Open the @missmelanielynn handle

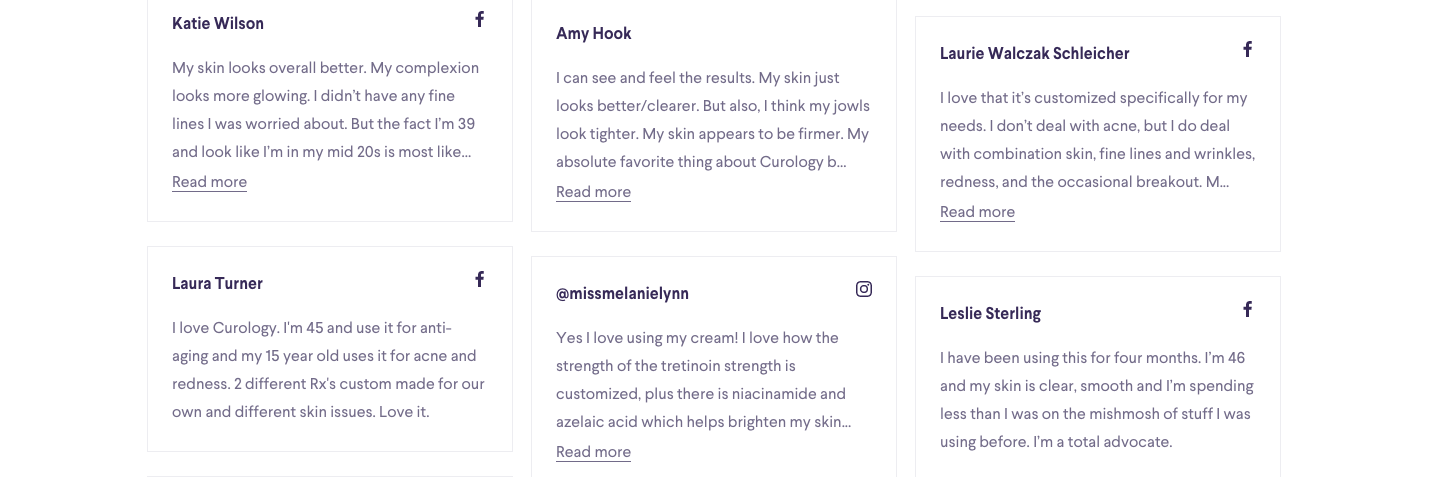point(622,293)
